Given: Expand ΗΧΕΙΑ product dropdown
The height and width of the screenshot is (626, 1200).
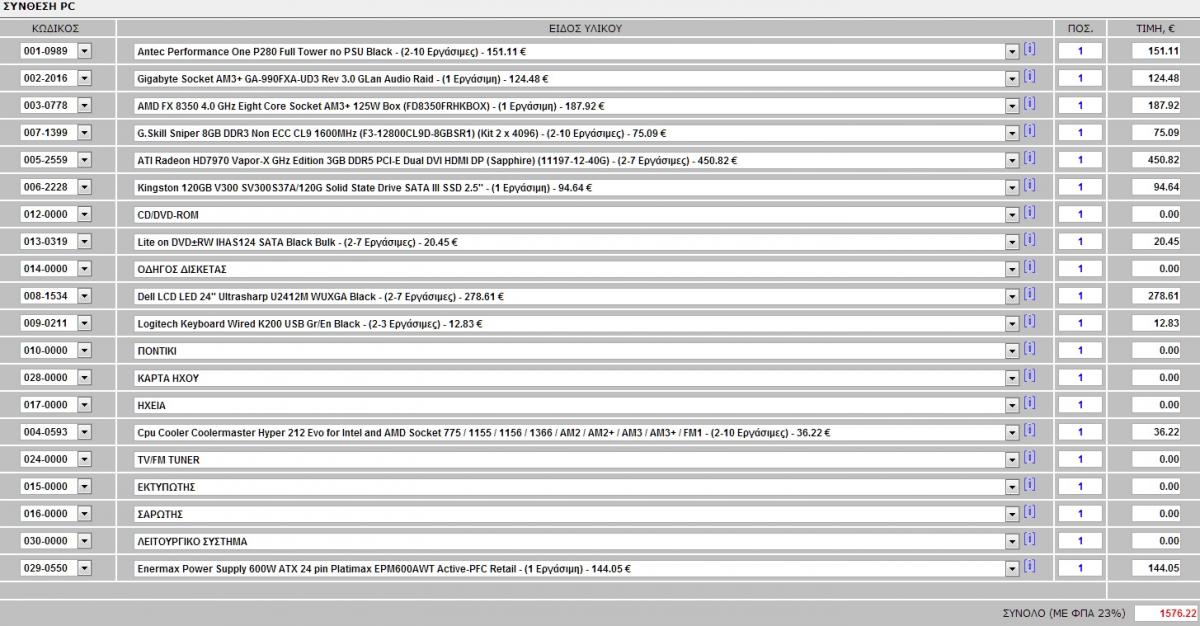Looking at the screenshot, I should [x=1012, y=405].
